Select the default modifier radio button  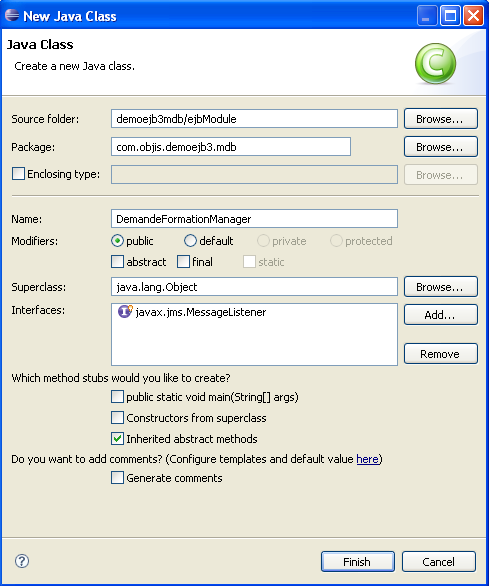coord(190,241)
